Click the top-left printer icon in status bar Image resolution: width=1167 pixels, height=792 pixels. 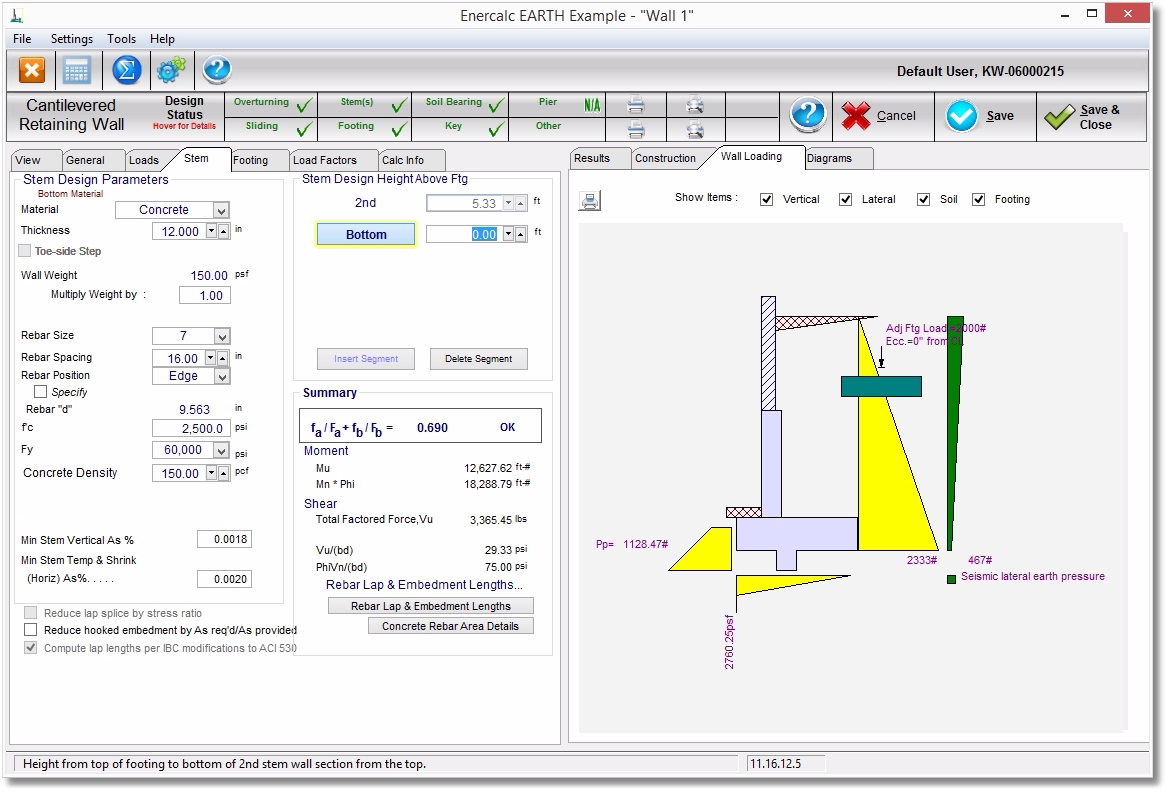[635, 104]
